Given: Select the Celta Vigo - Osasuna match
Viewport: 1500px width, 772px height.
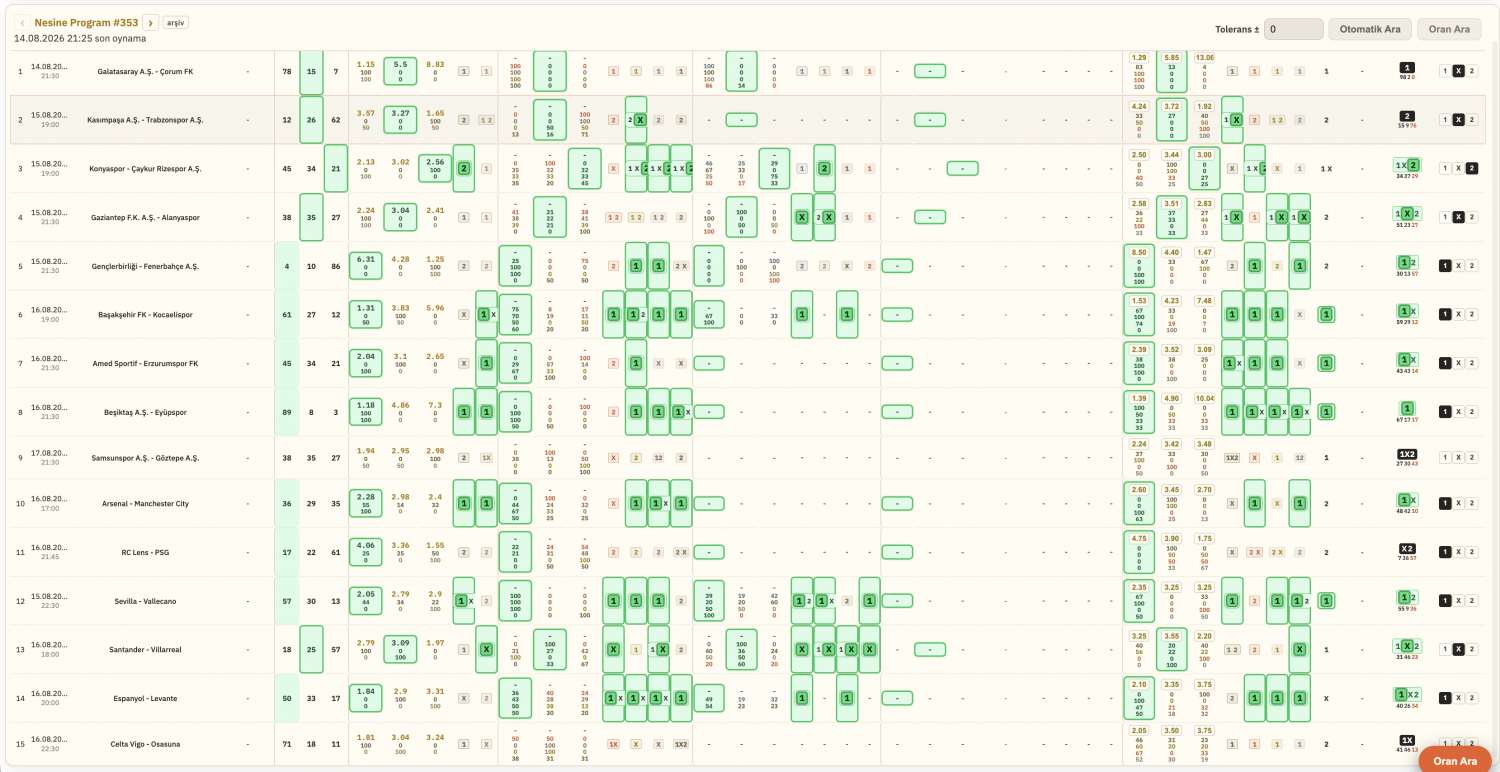Looking at the screenshot, I should [146, 744].
